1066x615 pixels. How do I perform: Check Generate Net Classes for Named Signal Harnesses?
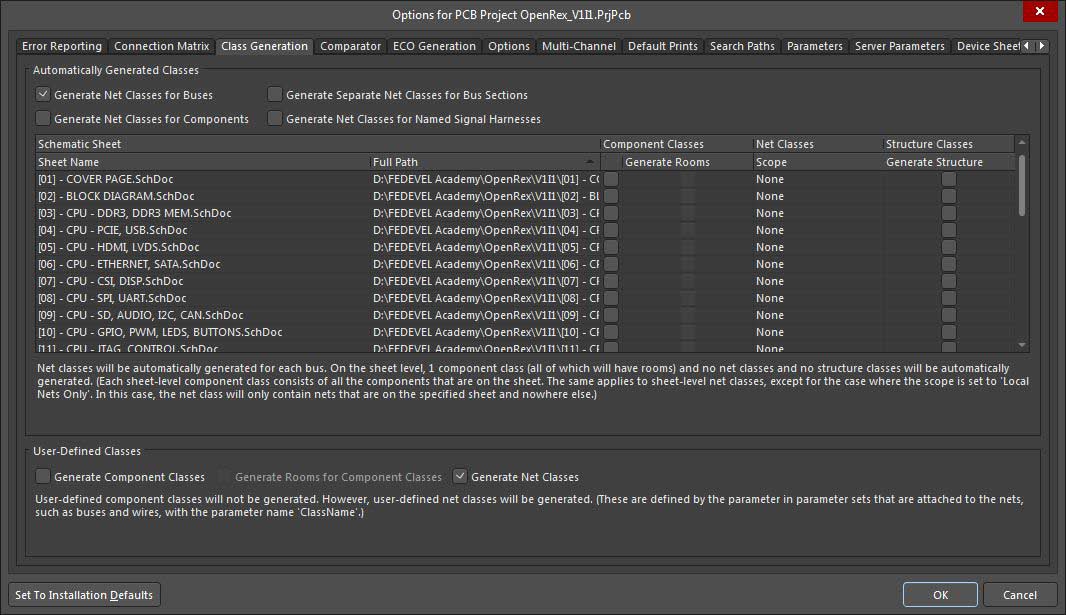click(275, 119)
